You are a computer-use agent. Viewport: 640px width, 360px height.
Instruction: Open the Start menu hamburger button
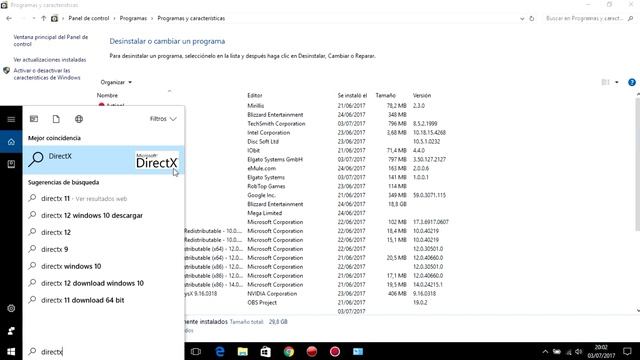point(11,119)
